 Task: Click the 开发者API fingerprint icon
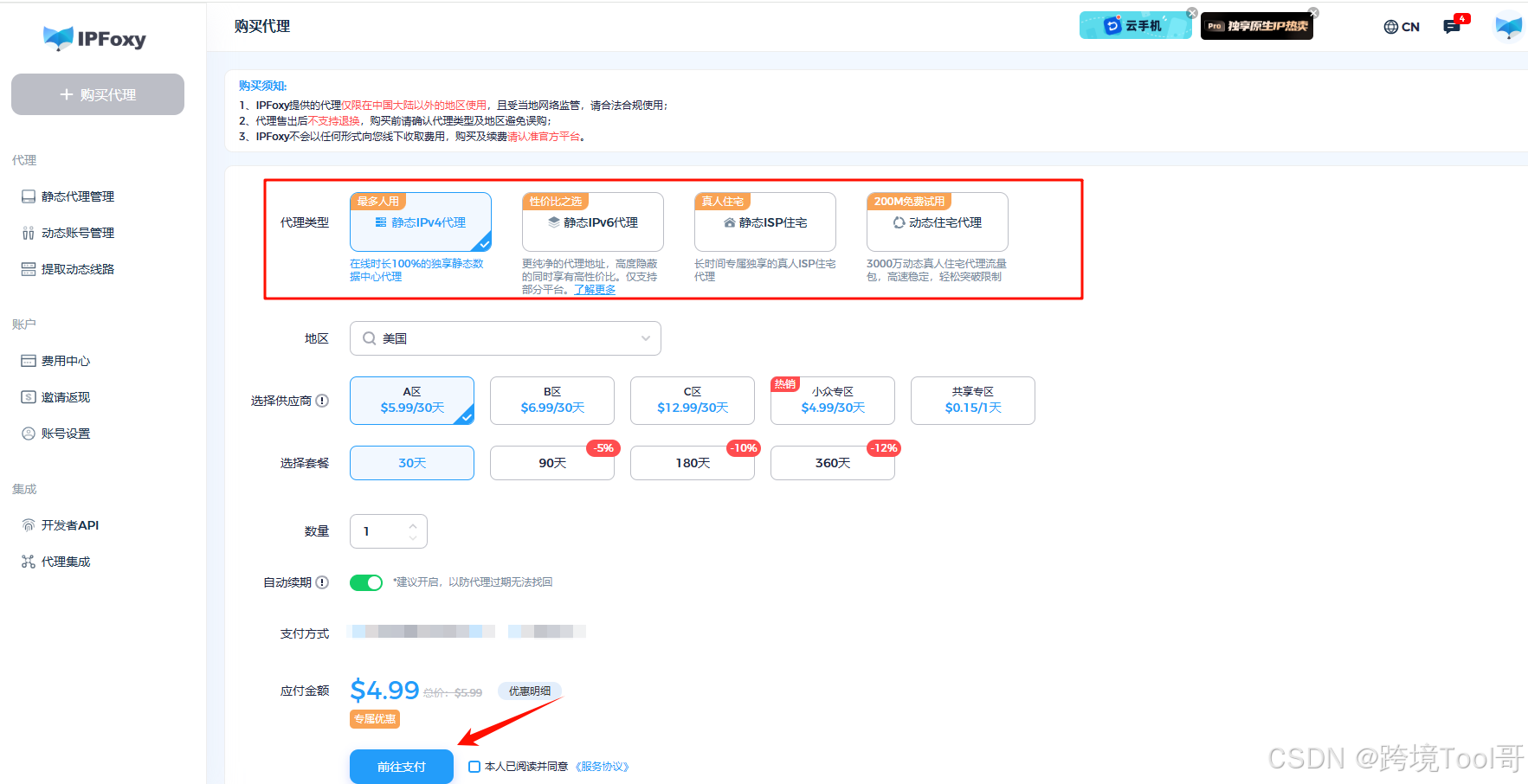(x=29, y=525)
